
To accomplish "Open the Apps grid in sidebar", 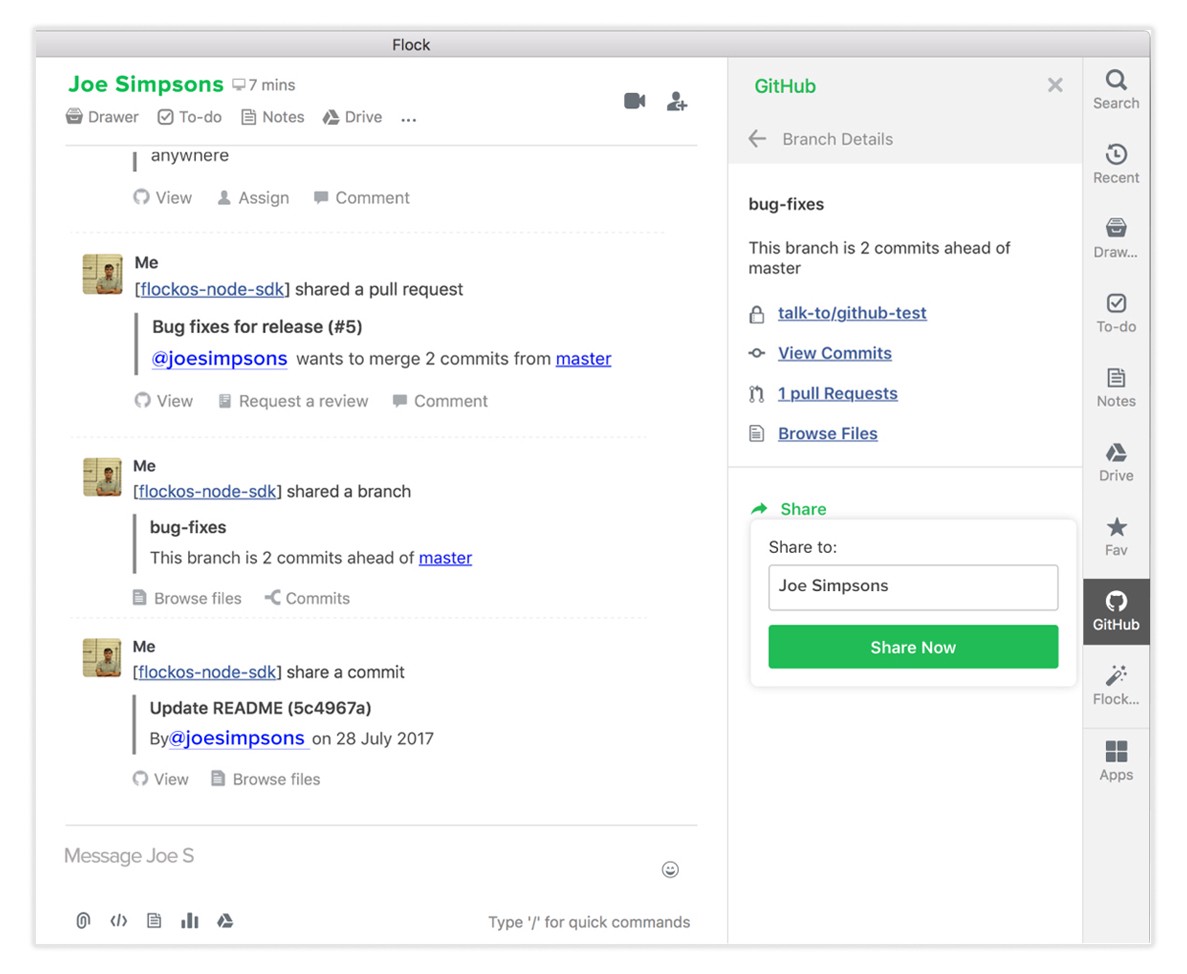I will (1116, 761).
